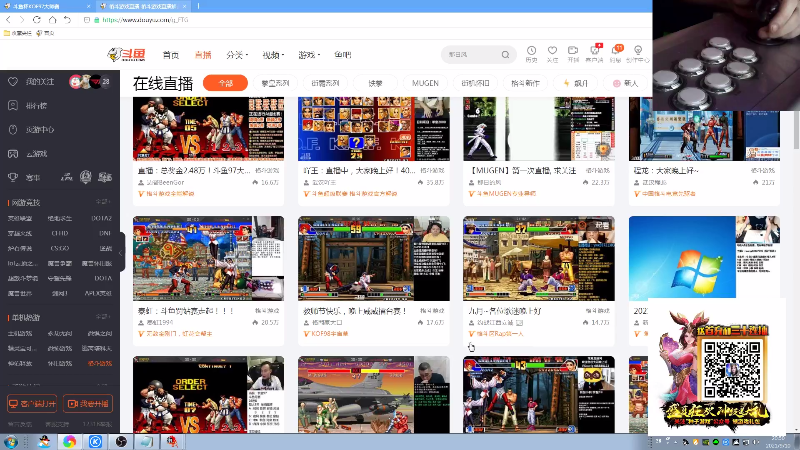Collapse the left sidebar with arrow handle
Viewport: 800px width, 450px height.
tap(121, 253)
